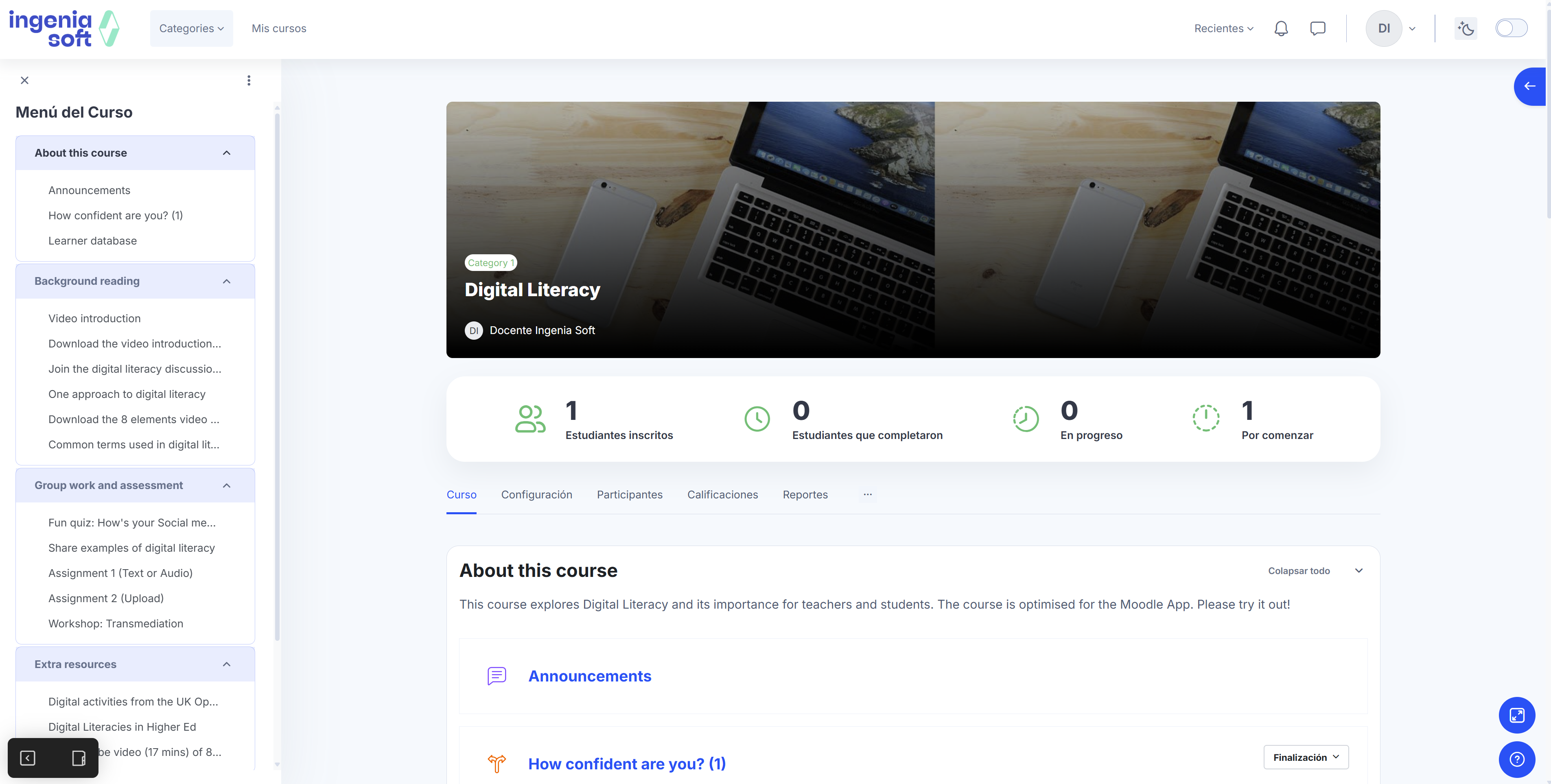Click the Estudiantes inscritos people icon

[530, 419]
